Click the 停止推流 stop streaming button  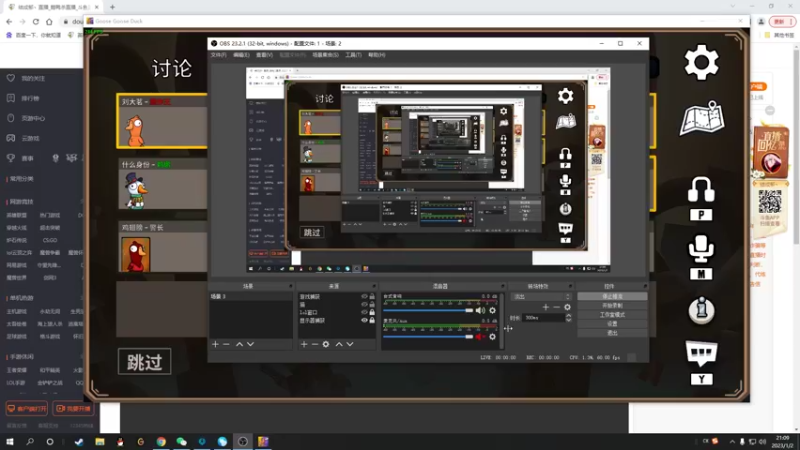point(612,296)
